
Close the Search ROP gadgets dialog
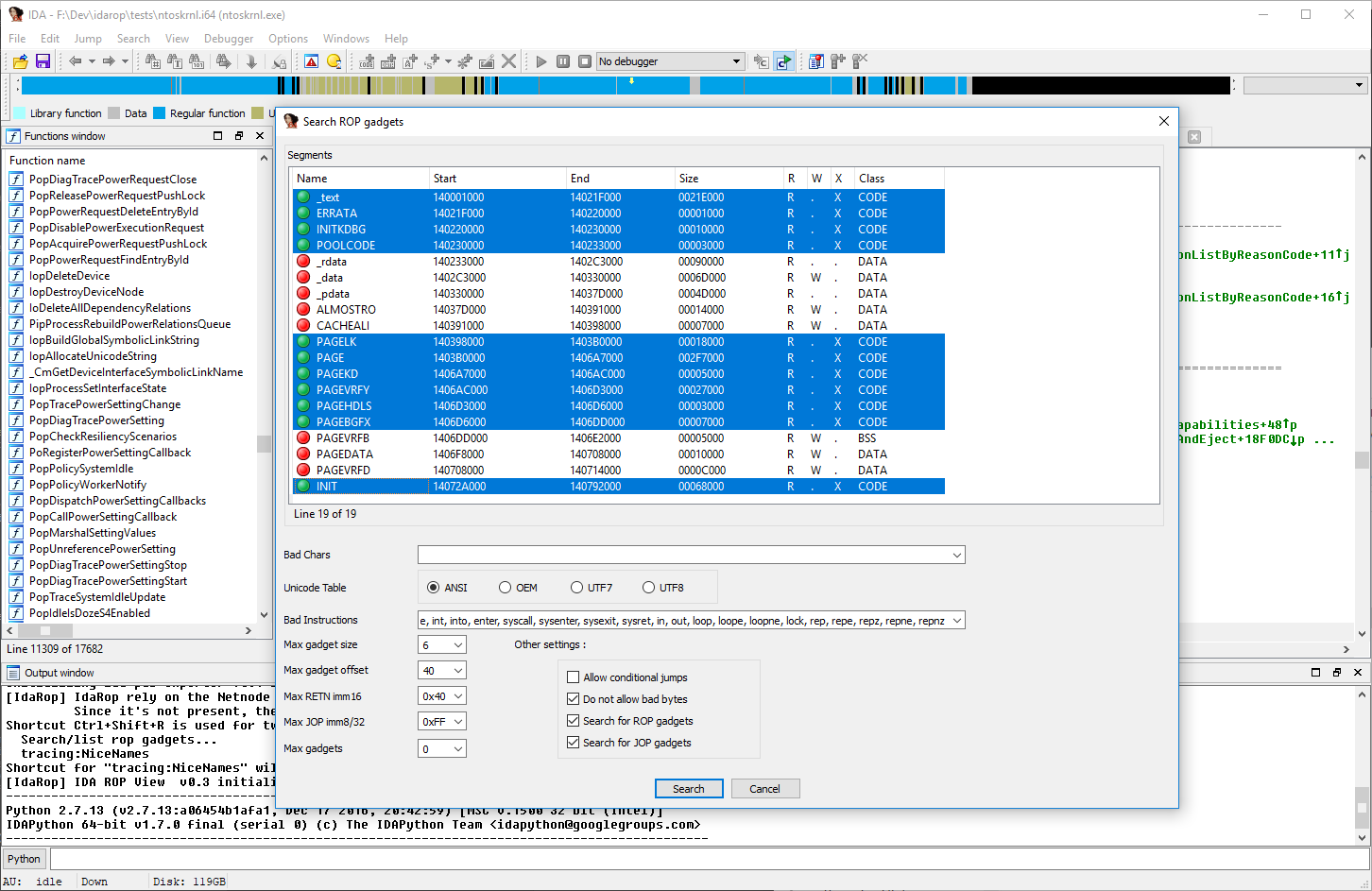(1164, 121)
